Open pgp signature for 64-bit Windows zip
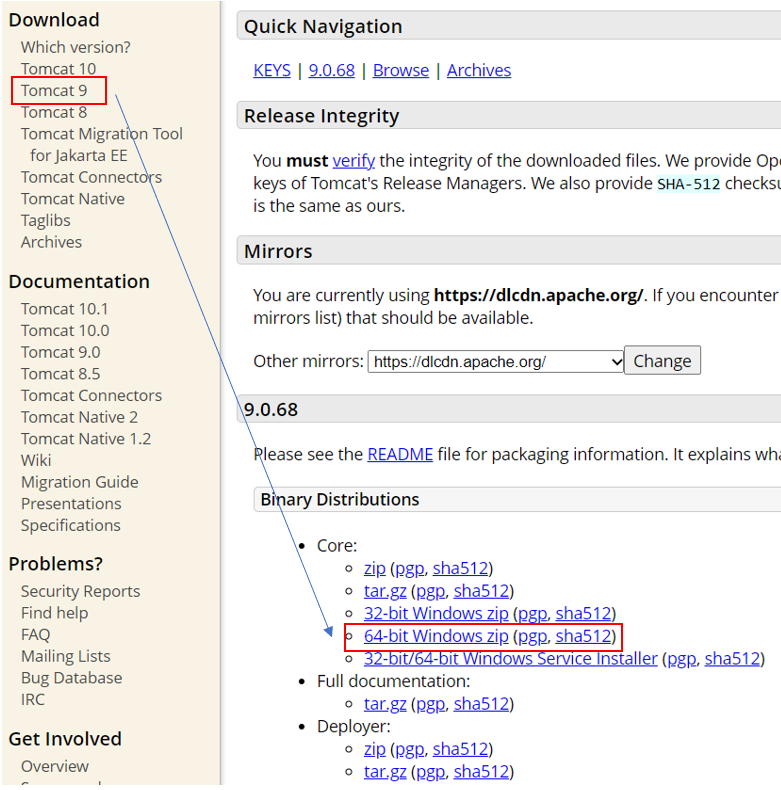The height and width of the screenshot is (790, 781). click(533, 636)
